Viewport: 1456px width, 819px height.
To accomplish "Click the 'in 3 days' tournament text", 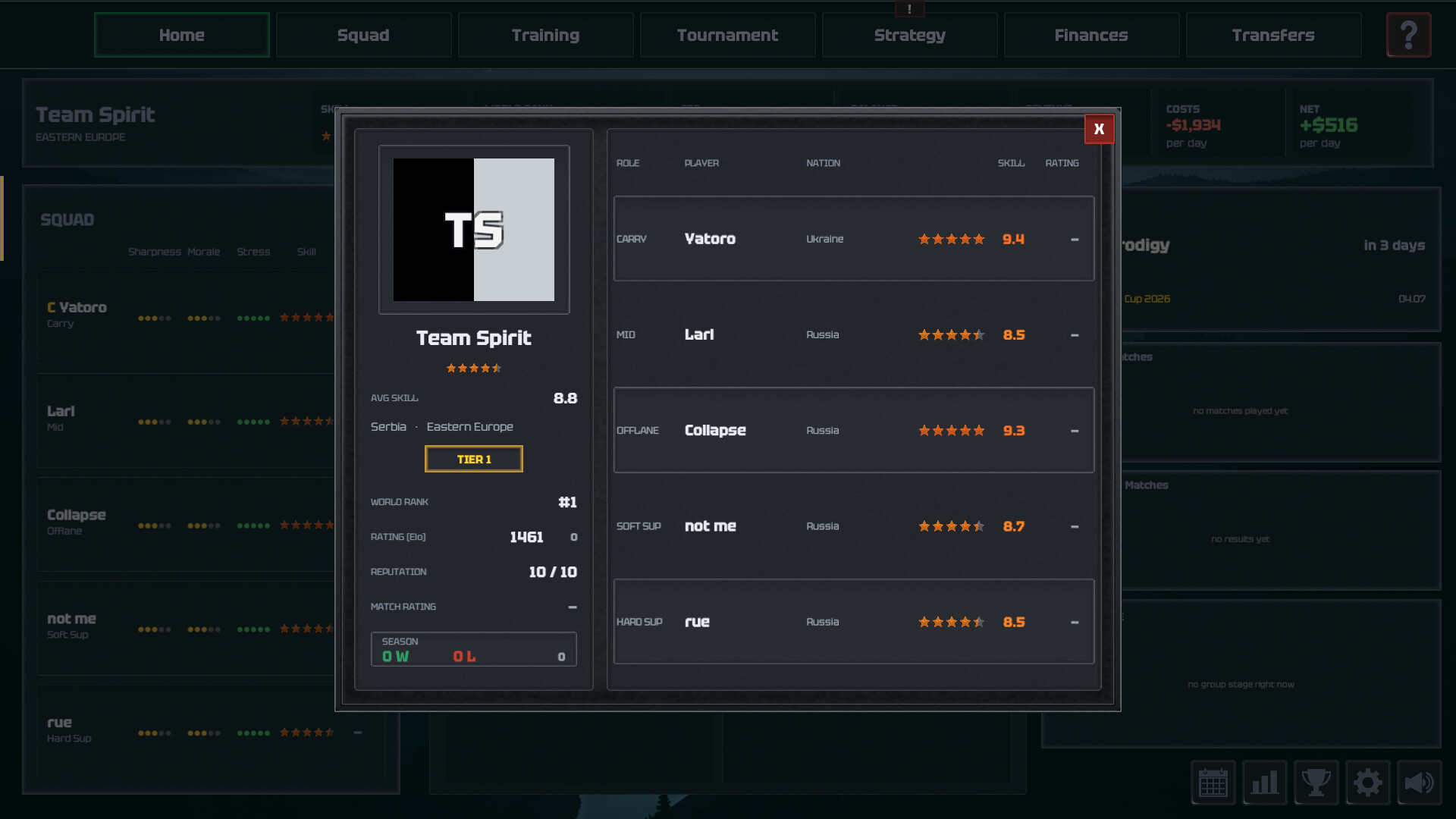I will click(x=1394, y=245).
